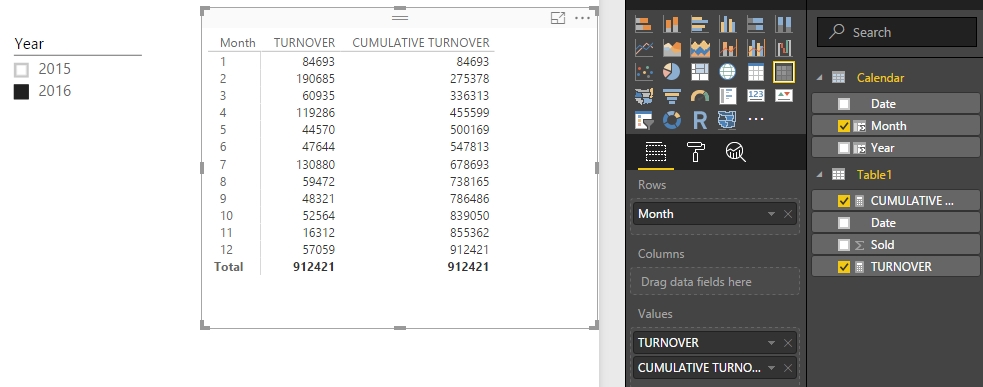983x387 pixels.
Task: Select the 100% stacked bar chart visual
Action: tap(755, 24)
